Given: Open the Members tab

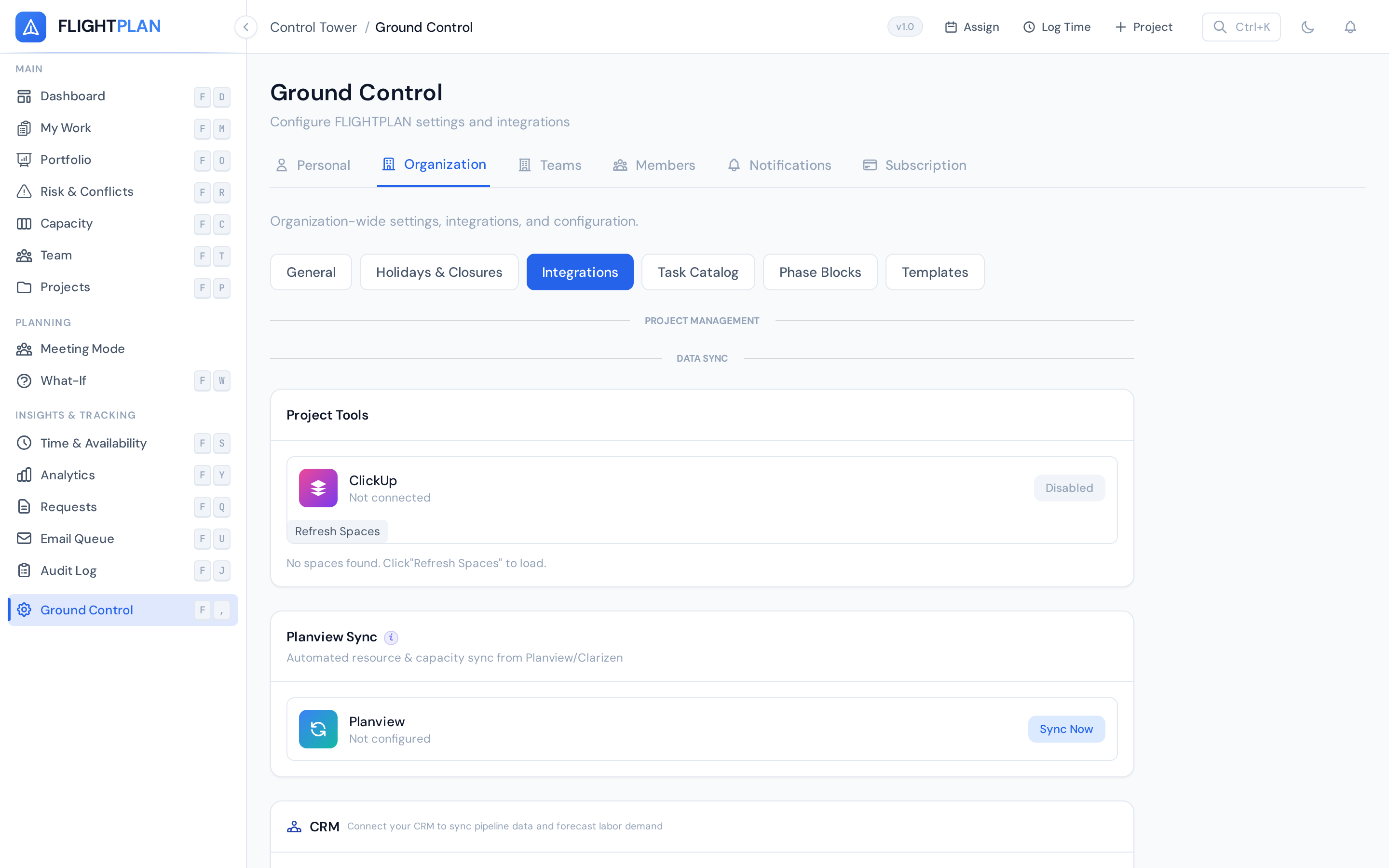Looking at the screenshot, I should [654, 165].
